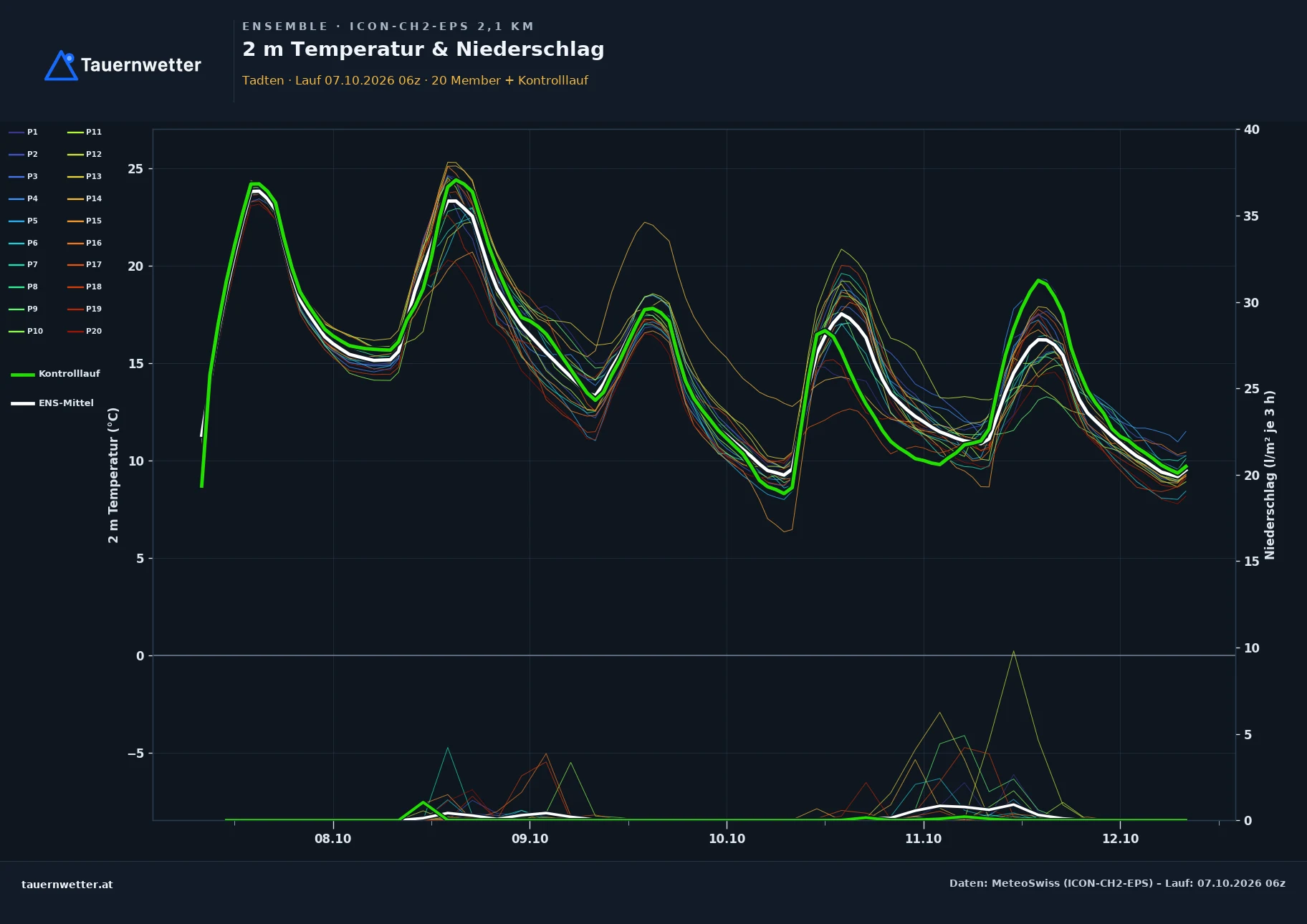Click the P3 legend entry

(x=23, y=177)
